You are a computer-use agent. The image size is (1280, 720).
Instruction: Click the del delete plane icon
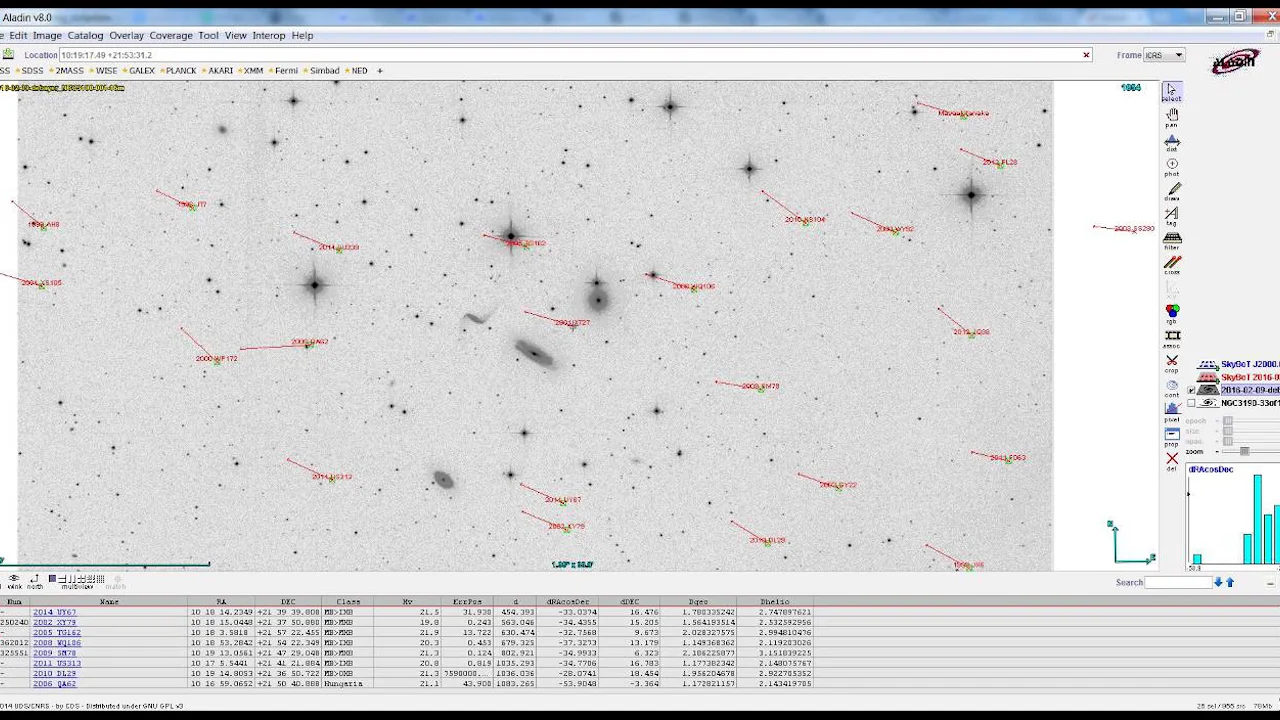[1172, 461]
